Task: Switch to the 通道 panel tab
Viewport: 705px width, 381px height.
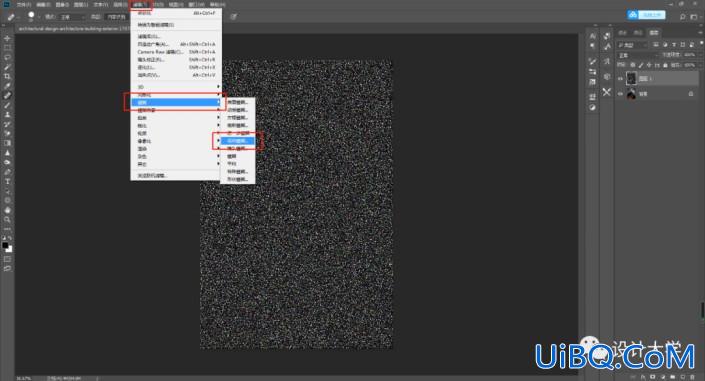Action: coord(623,32)
